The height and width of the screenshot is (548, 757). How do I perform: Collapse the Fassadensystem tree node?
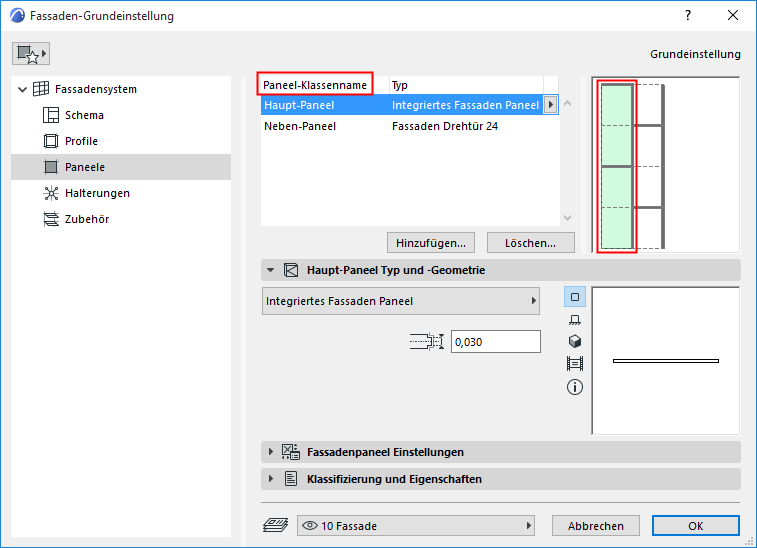(22, 89)
